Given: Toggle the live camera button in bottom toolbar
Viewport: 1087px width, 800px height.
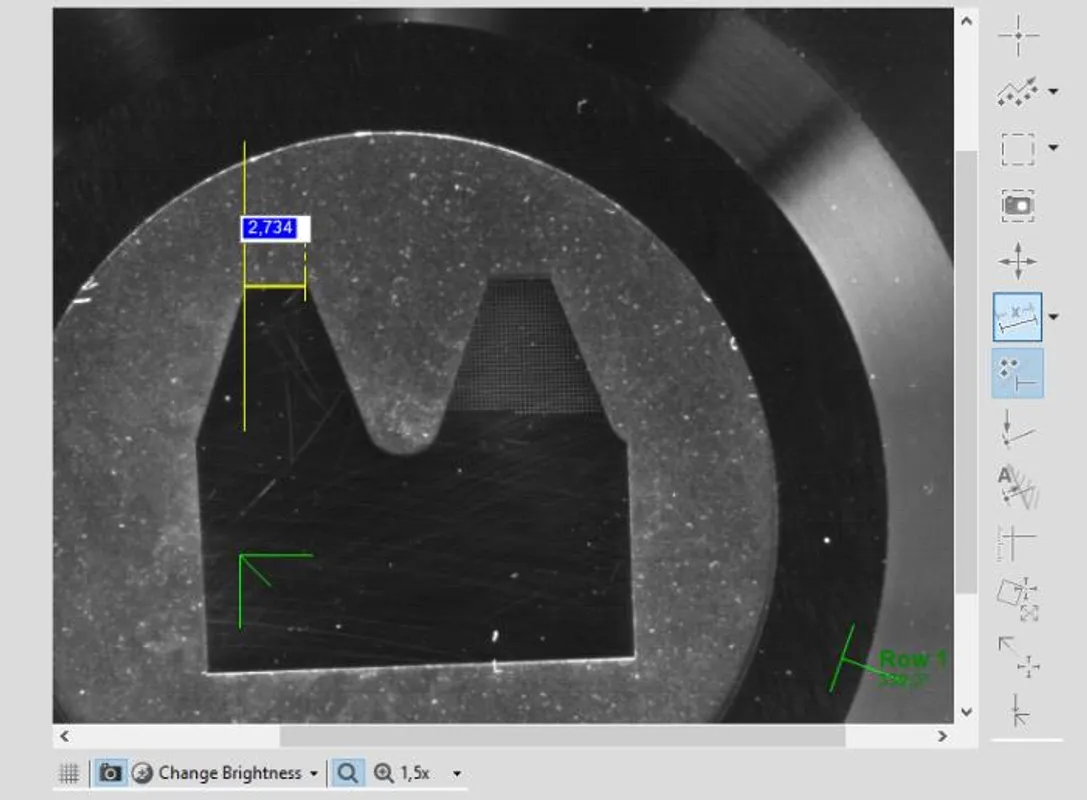Looking at the screenshot, I should 110,772.
